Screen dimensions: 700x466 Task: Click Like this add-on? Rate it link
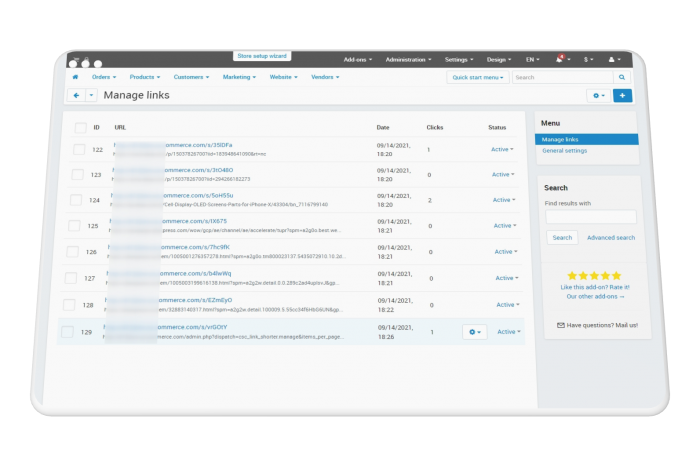(595, 287)
